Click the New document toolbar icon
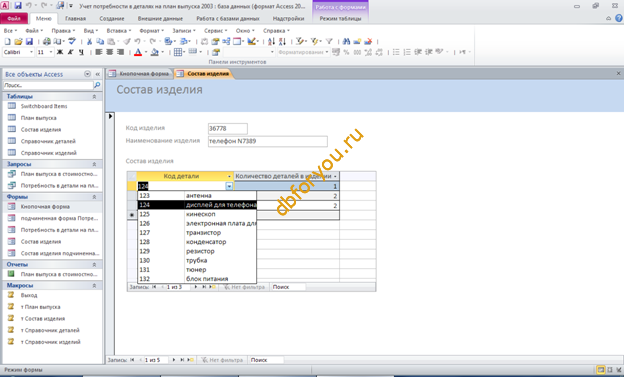Viewport: 624px width, 377px height. click(7, 41)
